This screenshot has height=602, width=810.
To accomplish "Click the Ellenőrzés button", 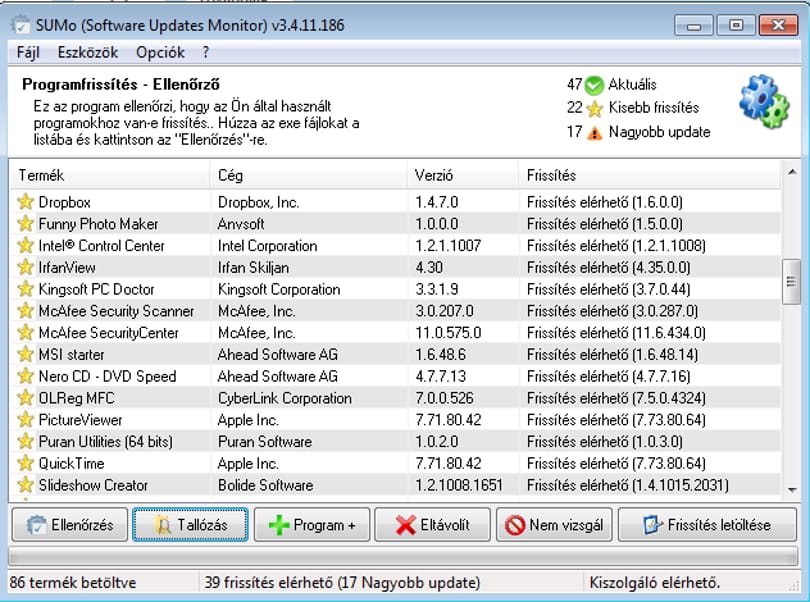I will pos(70,525).
